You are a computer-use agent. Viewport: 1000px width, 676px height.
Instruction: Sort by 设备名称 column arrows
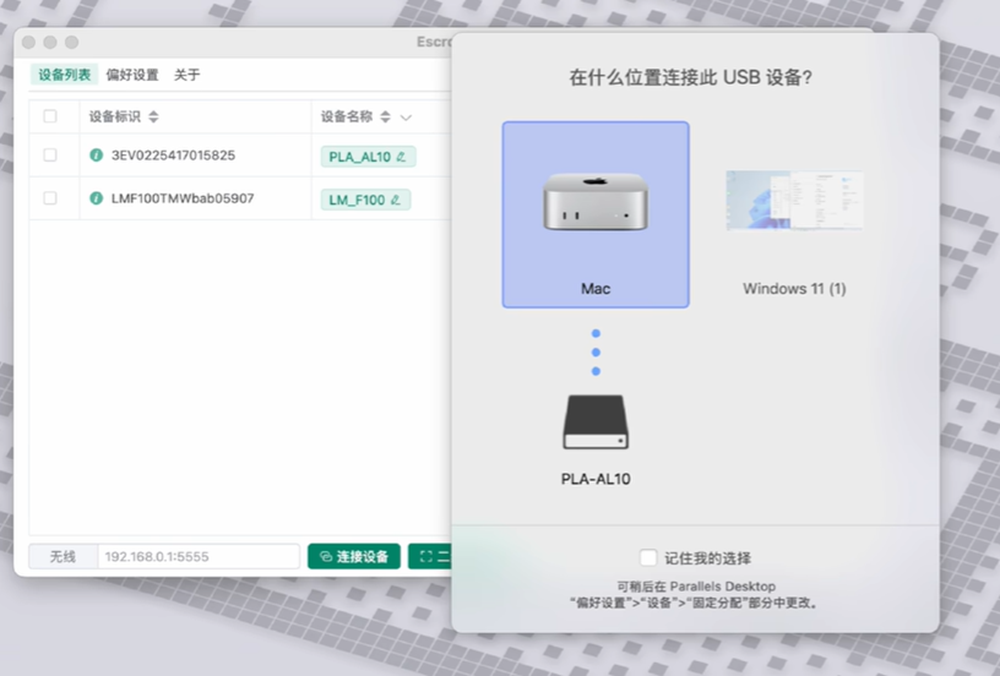385,117
